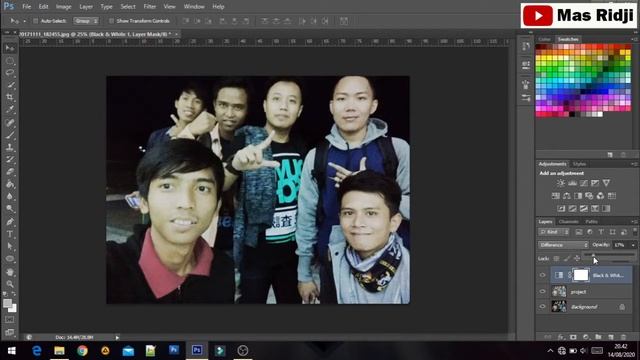Image resolution: width=640 pixels, height=360 pixels.
Task: Switch to the Paths tab
Action: [591, 222]
